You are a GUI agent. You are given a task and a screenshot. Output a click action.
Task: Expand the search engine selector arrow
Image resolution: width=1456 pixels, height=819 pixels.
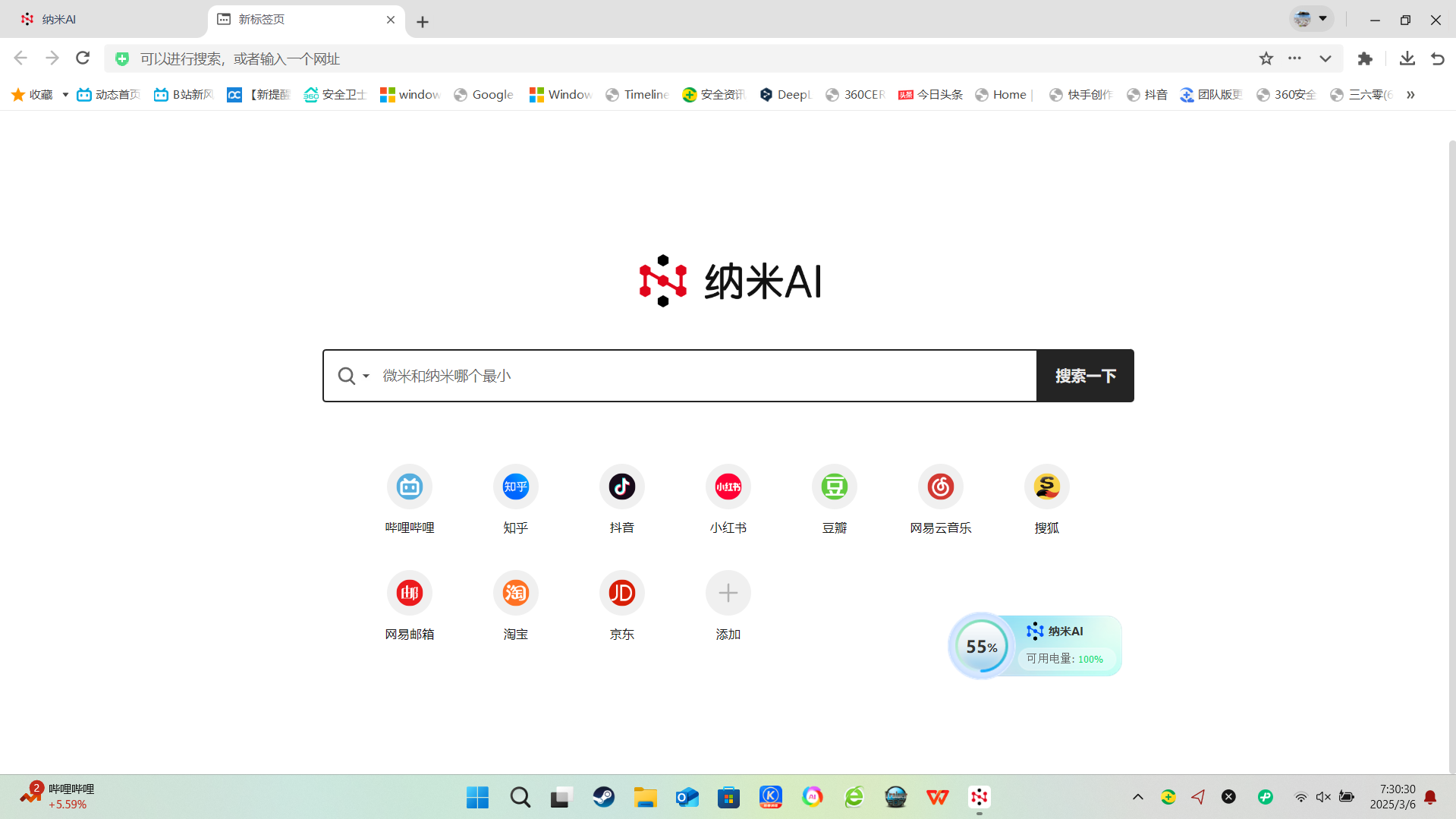tap(366, 376)
